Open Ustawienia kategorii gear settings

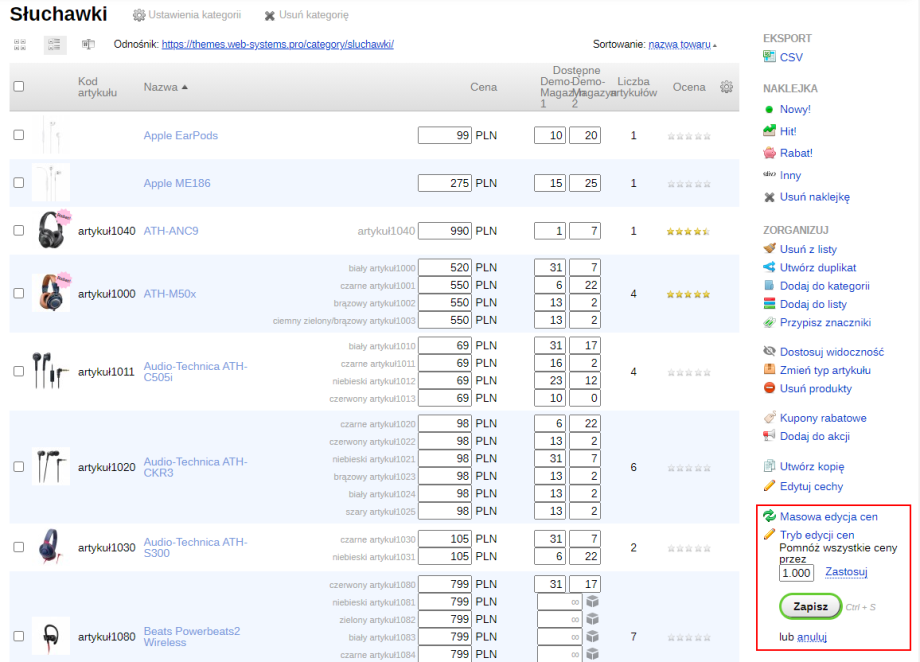point(138,15)
